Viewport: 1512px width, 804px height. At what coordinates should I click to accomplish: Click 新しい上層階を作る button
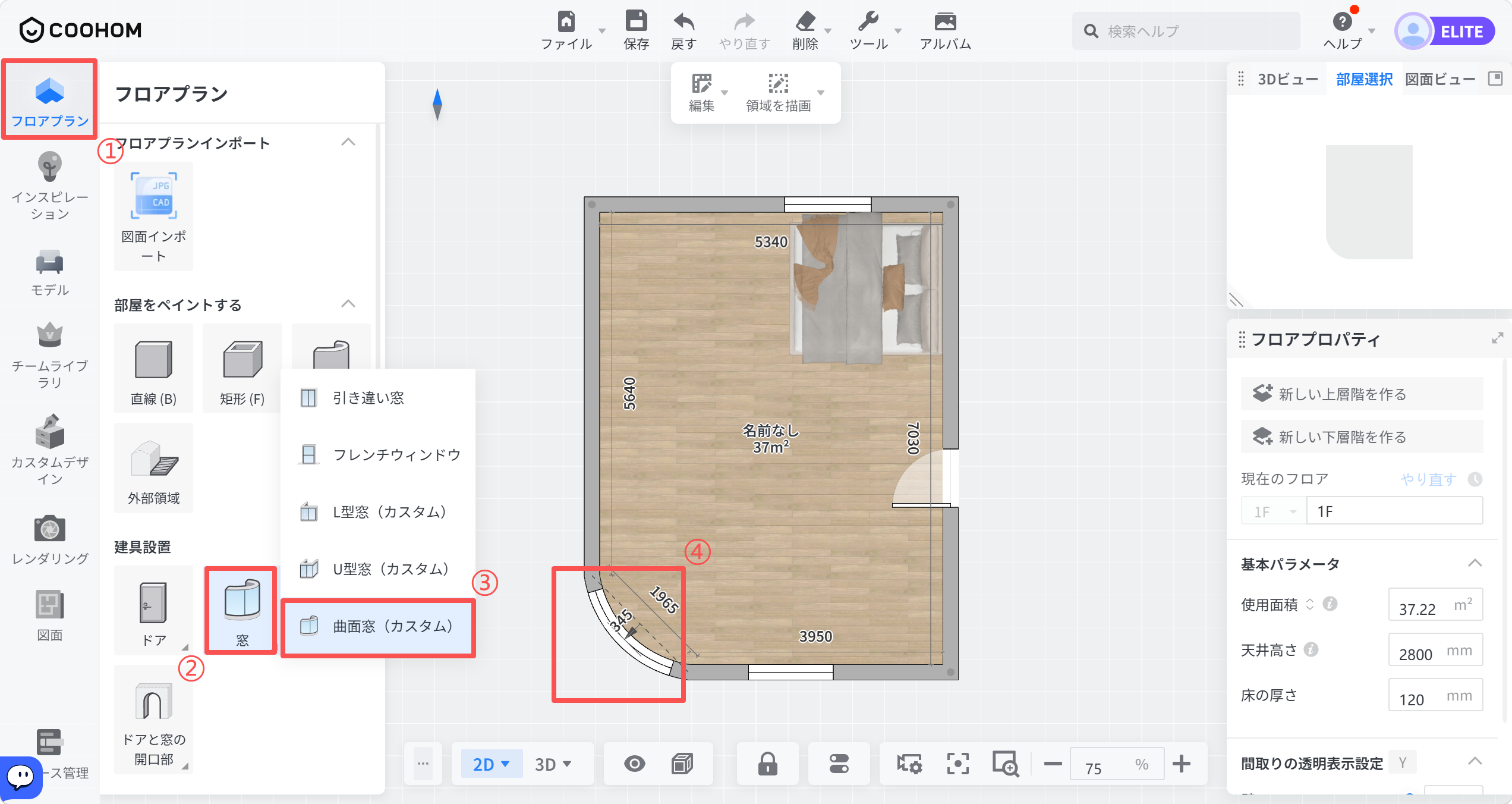point(1362,394)
